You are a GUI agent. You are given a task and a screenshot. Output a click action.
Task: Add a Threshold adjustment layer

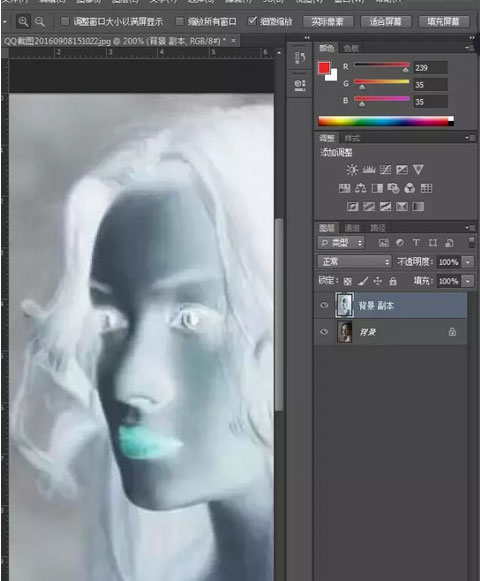click(x=385, y=206)
